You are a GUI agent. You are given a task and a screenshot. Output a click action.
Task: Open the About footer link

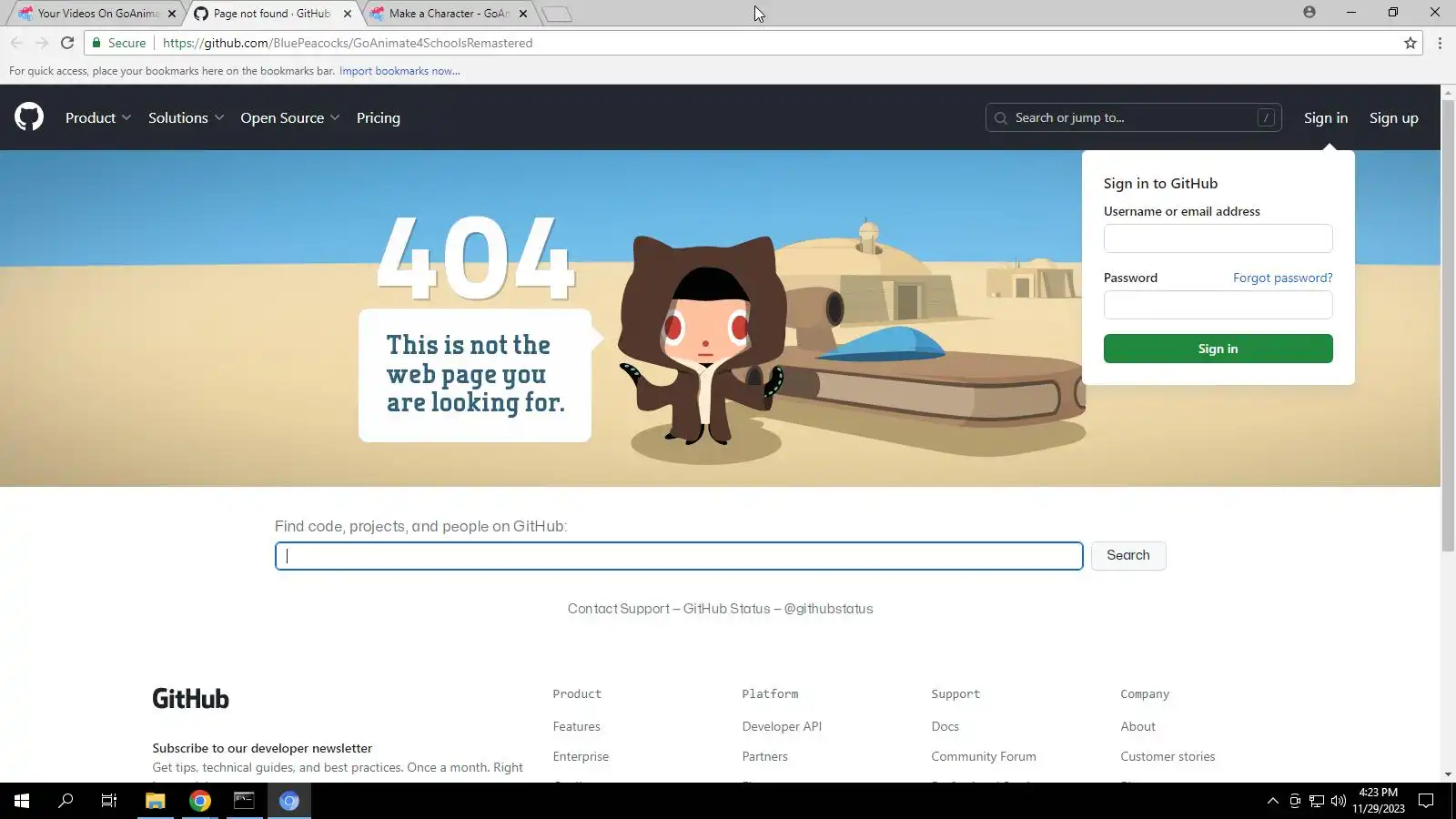tap(1137, 726)
